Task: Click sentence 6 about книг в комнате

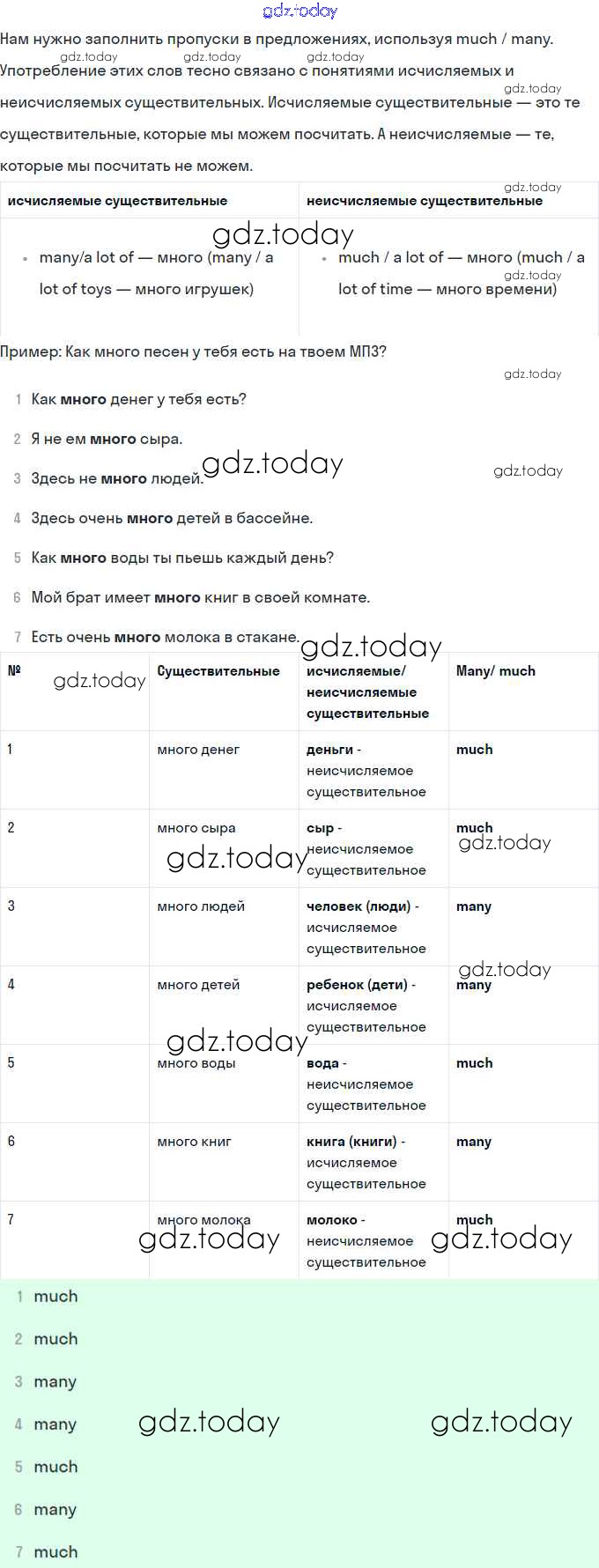Action: tap(200, 597)
